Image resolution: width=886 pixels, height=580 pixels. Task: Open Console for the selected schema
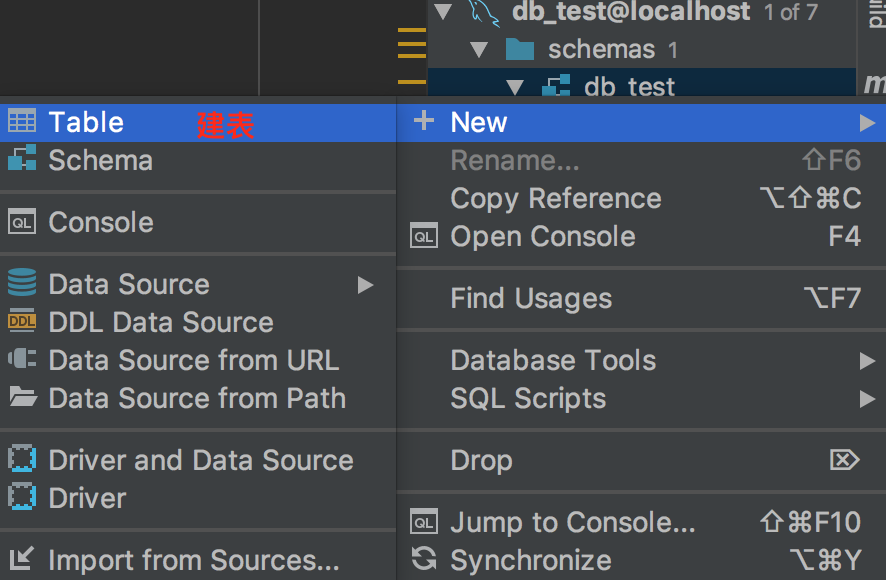[x=544, y=236]
